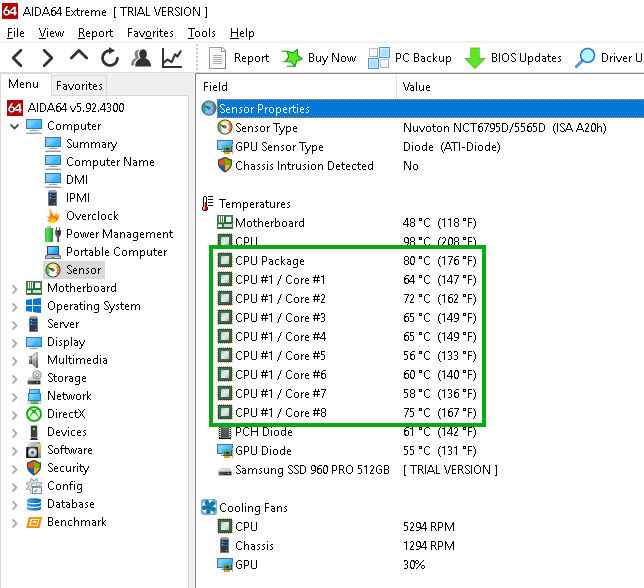Open the Favorites menu
The width and height of the screenshot is (644, 588).
click(150, 33)
